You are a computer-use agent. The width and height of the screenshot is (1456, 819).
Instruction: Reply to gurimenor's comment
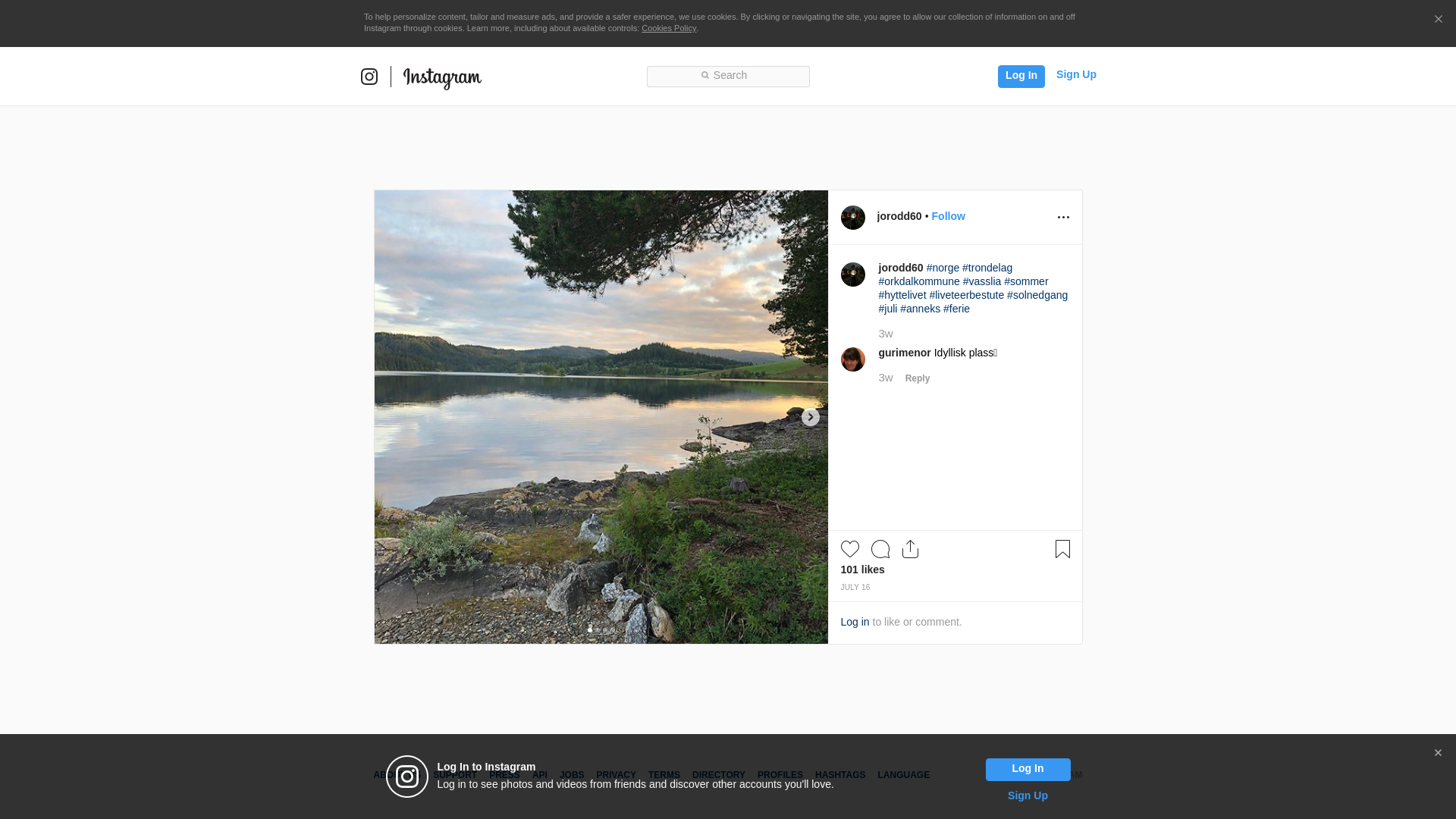(x=918, y=378)
